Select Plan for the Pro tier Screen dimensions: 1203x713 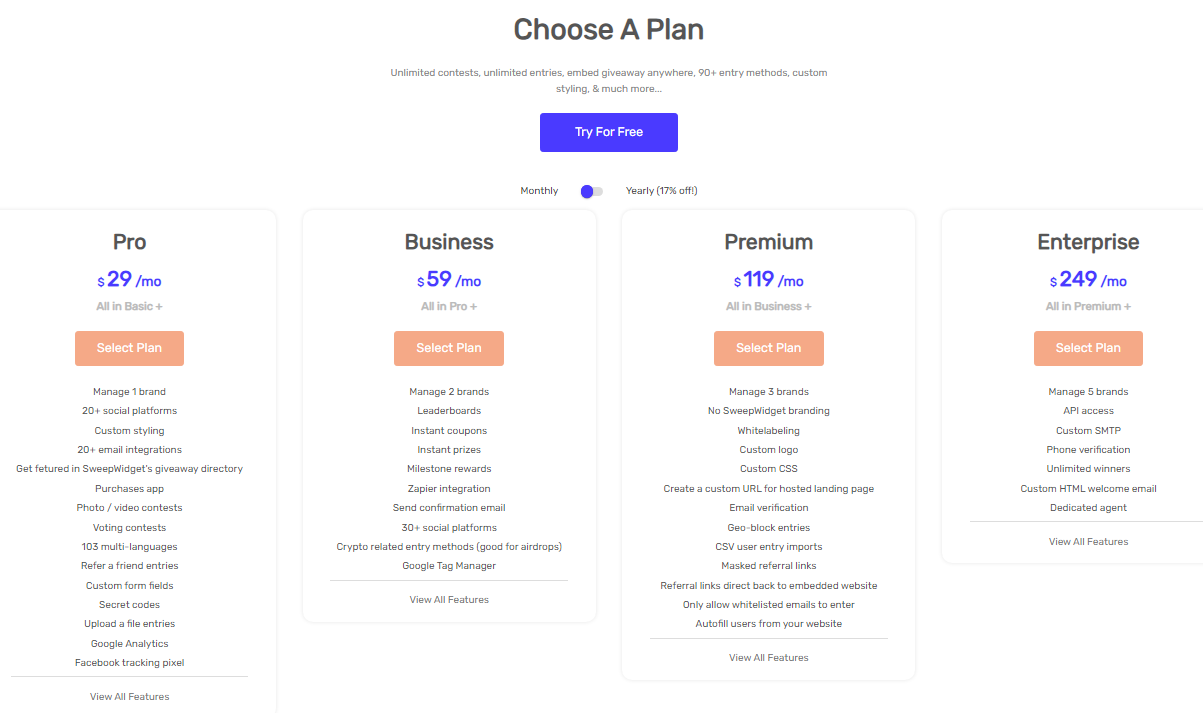(x=129, y=348)
